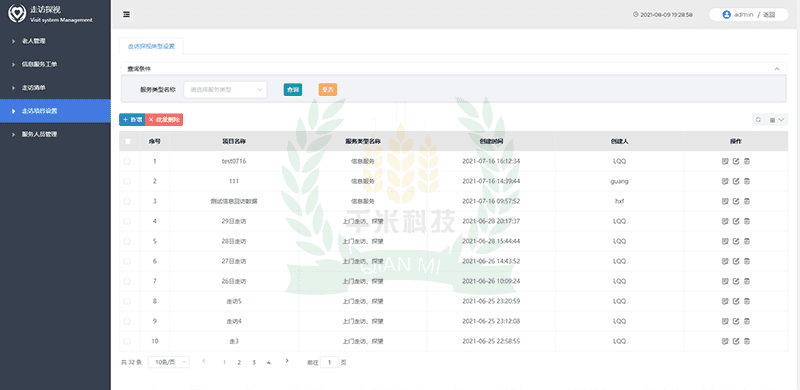Click the jump-to-page input field
This screenshot has width=800, height=390.
(x=330, y=362)
